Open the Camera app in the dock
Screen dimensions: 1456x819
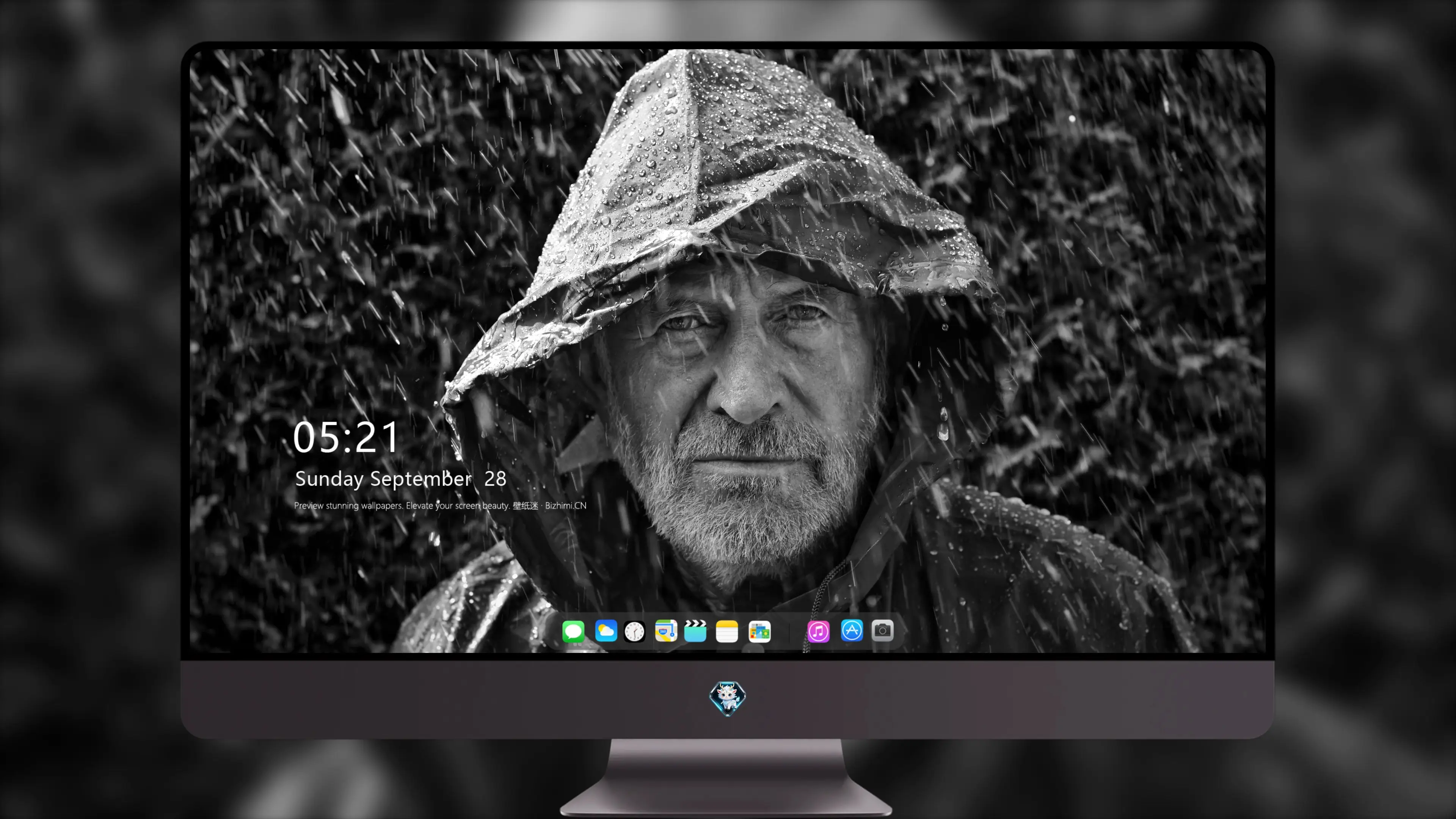pos(882,631)
